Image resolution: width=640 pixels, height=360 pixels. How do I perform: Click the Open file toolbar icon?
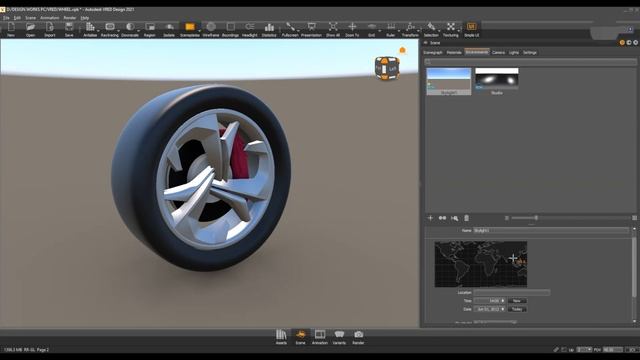click(x=30, y=27)
